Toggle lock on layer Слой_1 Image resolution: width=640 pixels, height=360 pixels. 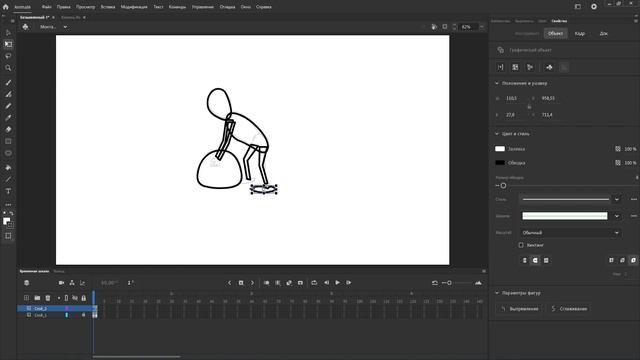84,315
